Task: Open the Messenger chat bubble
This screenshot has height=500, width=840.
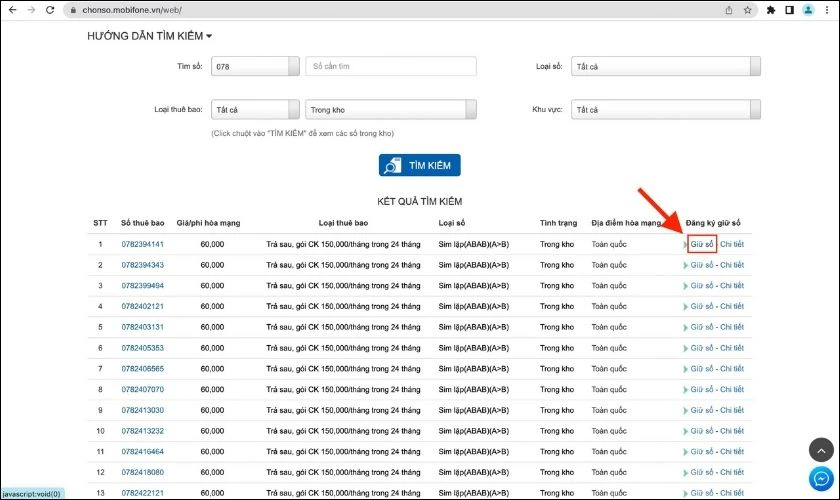Action: point(821,479)
